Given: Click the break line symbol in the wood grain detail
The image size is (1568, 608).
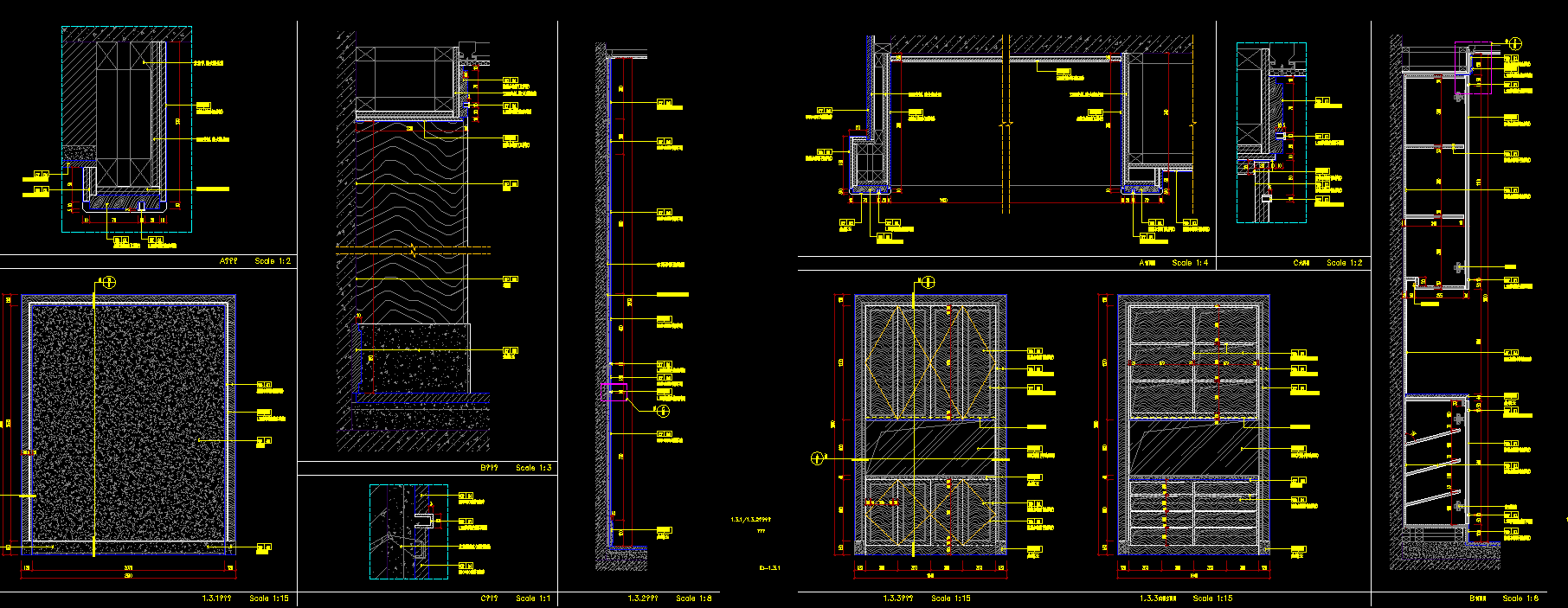Looking at the screenshot, I should click(x=414, y=251).
